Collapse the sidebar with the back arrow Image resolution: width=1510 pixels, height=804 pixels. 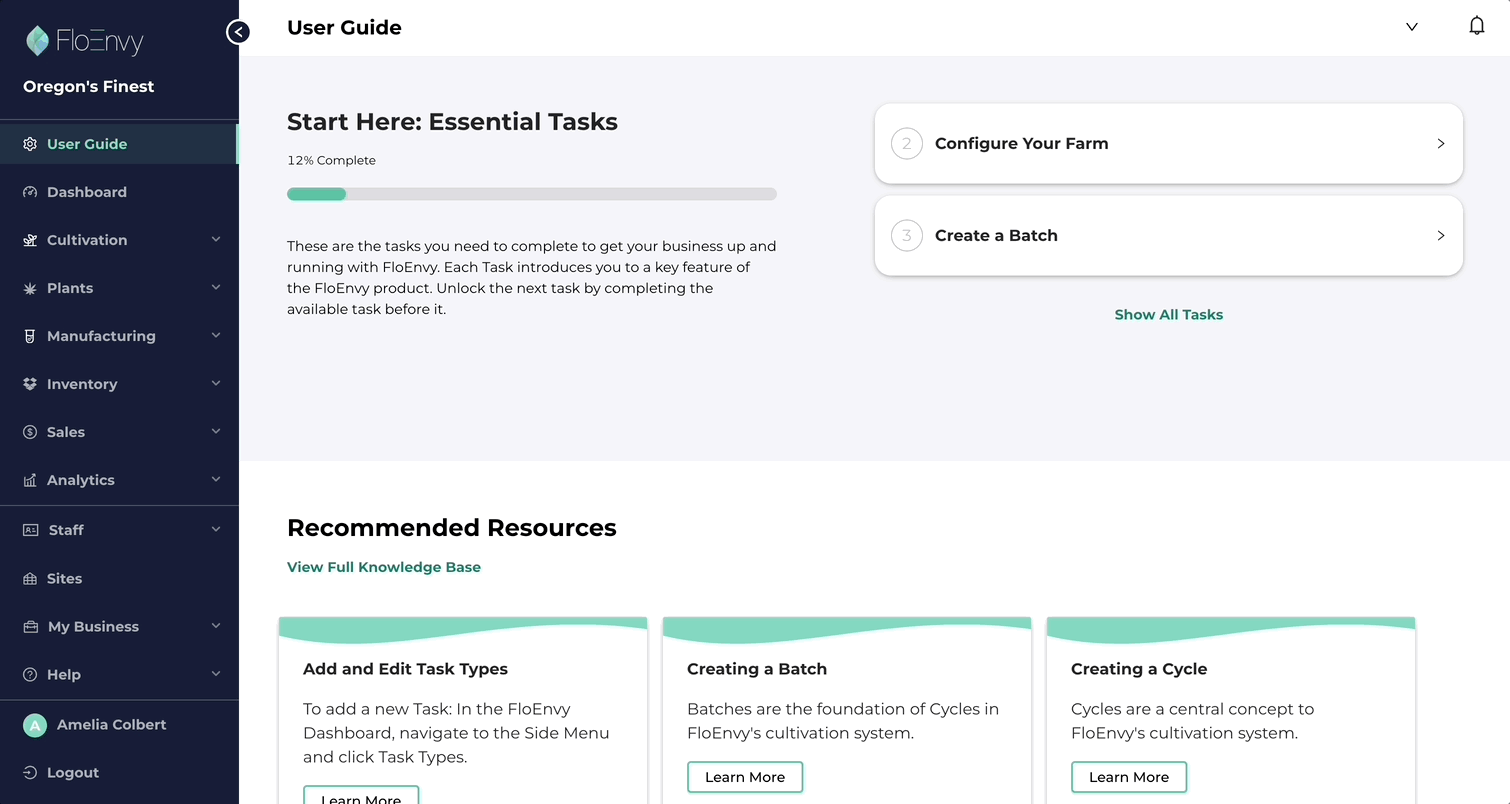point(238,31)
